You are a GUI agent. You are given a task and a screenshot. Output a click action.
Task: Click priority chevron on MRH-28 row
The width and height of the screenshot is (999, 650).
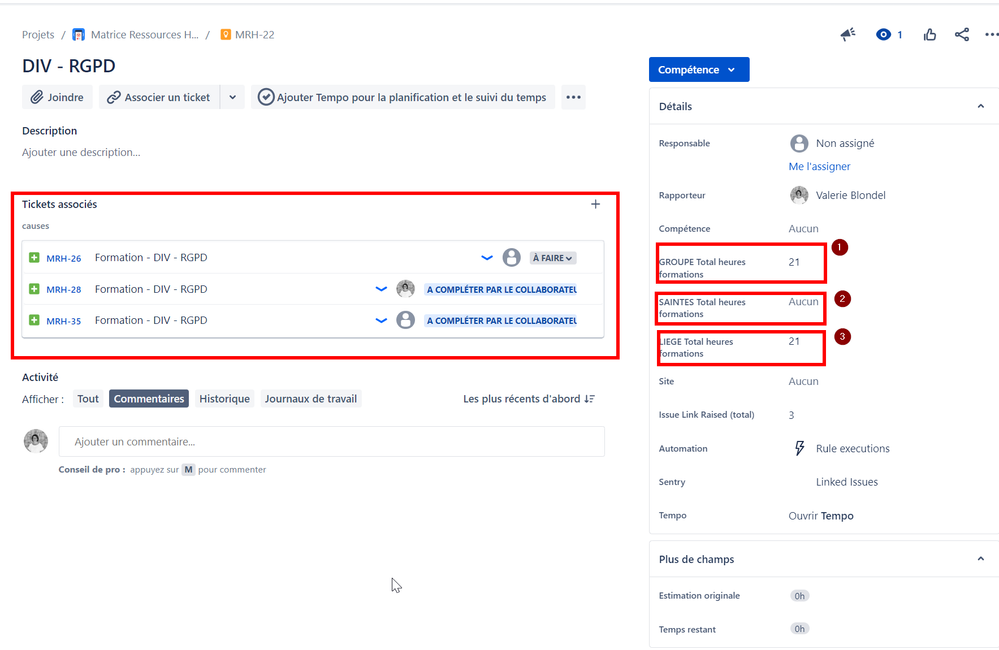[x=381, y=289]
